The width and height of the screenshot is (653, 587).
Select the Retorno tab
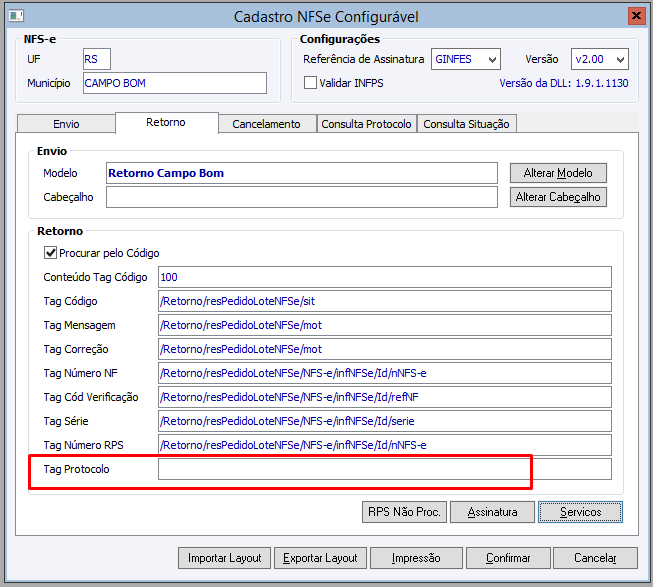[166, 122]
